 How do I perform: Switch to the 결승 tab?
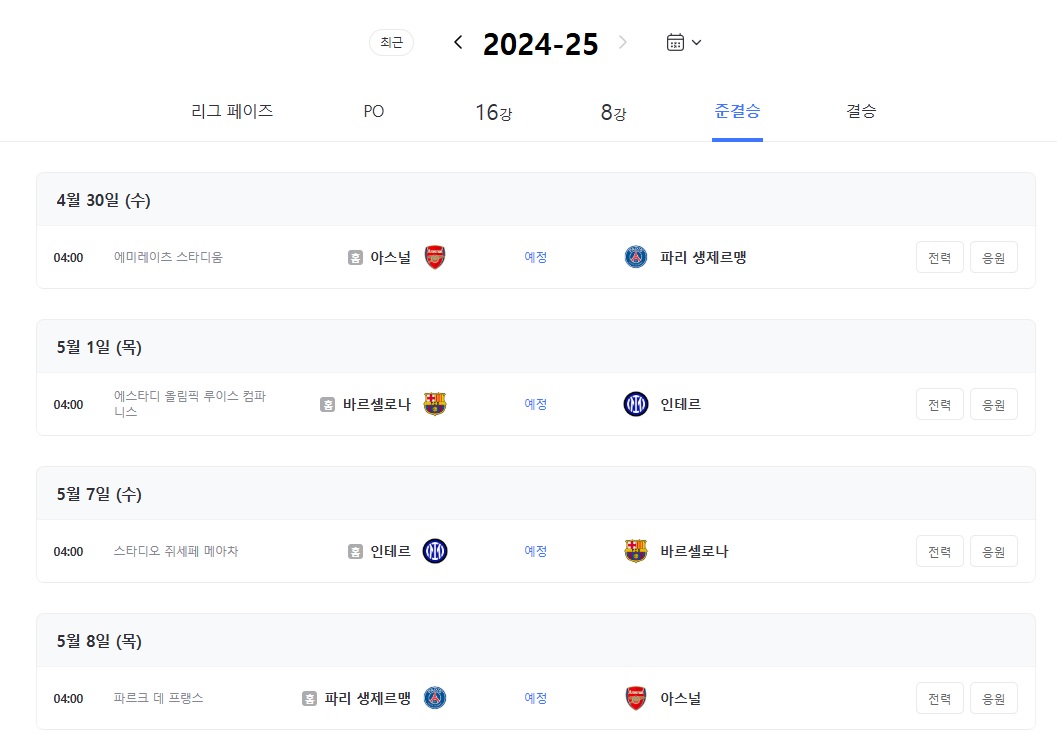coord(861,111)
